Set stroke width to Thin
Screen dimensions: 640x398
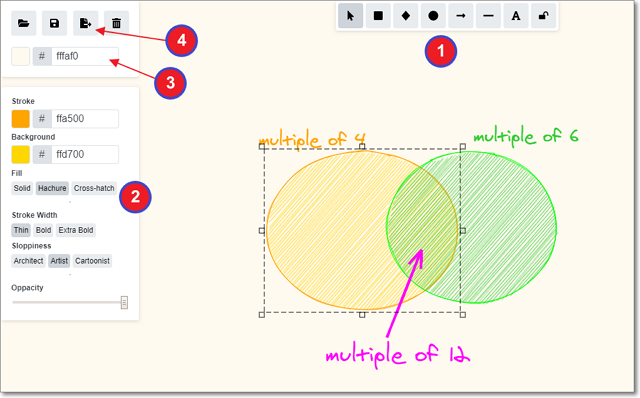click(21, 230)
